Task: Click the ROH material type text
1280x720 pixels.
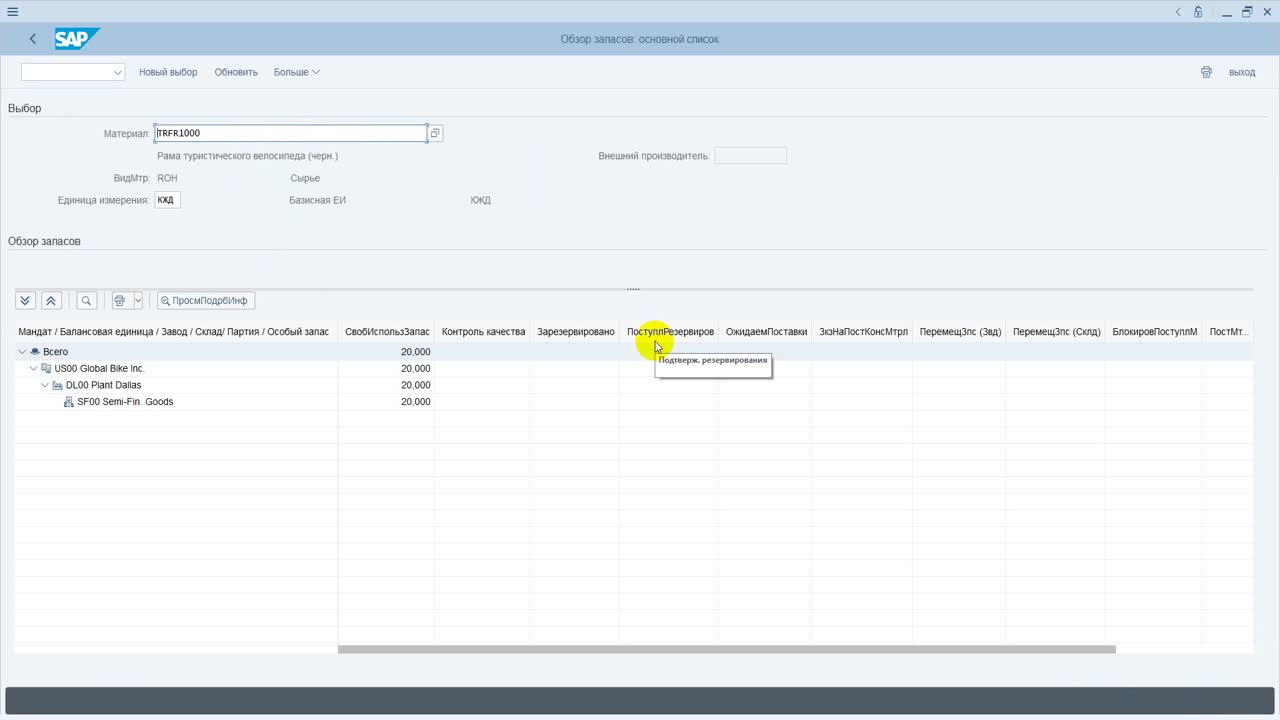Action: coord(167,178)
